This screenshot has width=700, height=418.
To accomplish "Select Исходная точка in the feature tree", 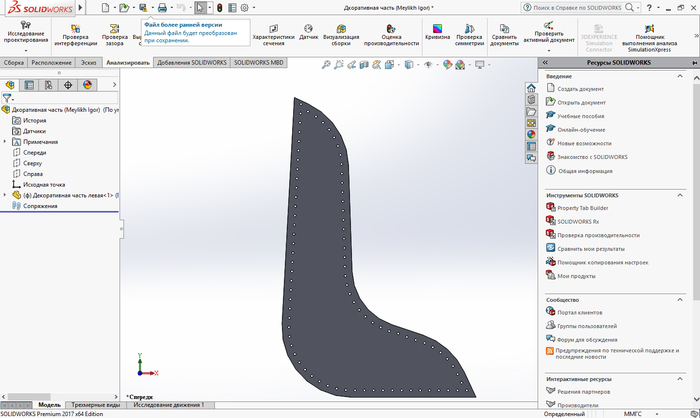I will [43, 185].
